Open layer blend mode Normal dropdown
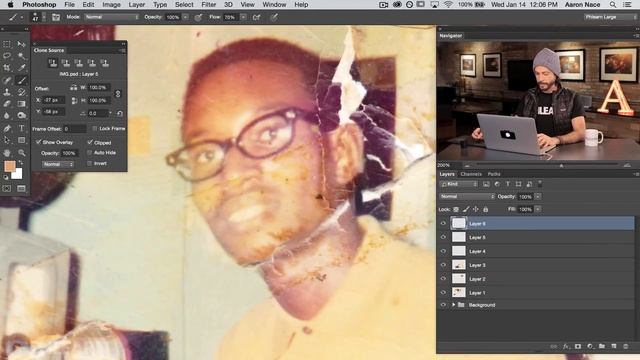This screenshot has height=360, width=640. (467, 196)
